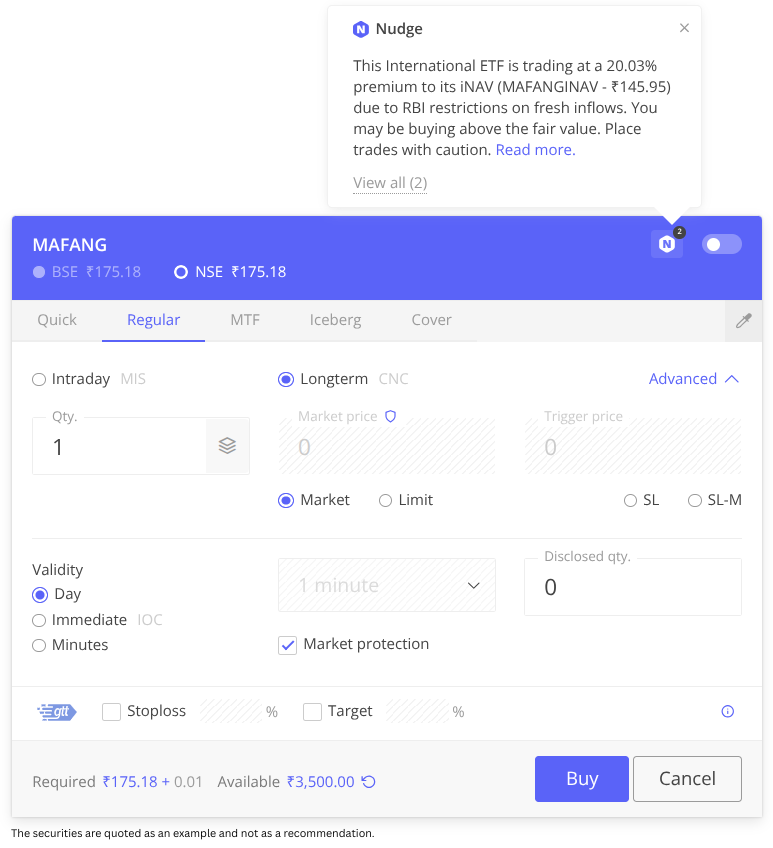The width and height of the screenshot is (773, 848).
Task: Click the GTT logo icon
Action: click(x=57, y=712)
